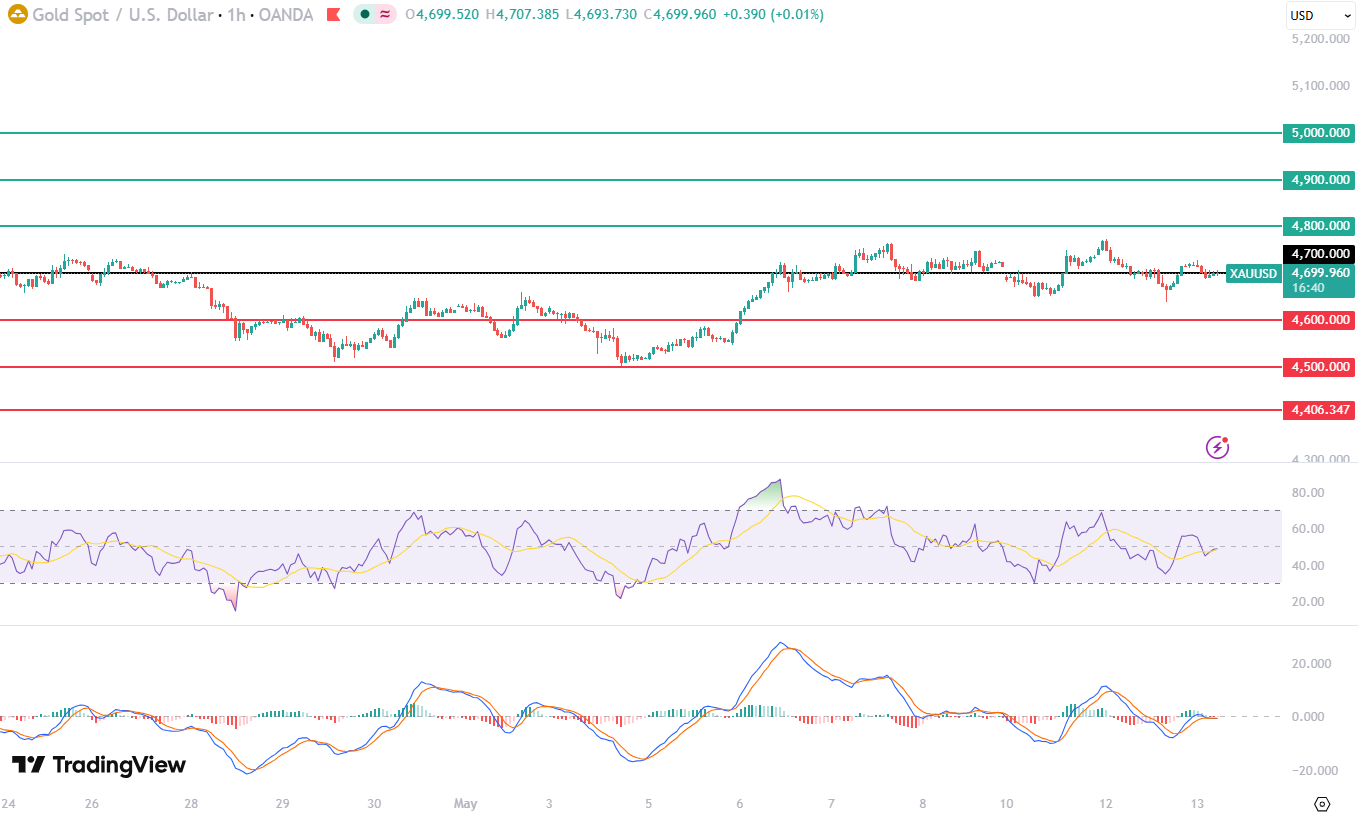
Task: Click the MACD 20.000 scale value
Action: (1312, 664)
